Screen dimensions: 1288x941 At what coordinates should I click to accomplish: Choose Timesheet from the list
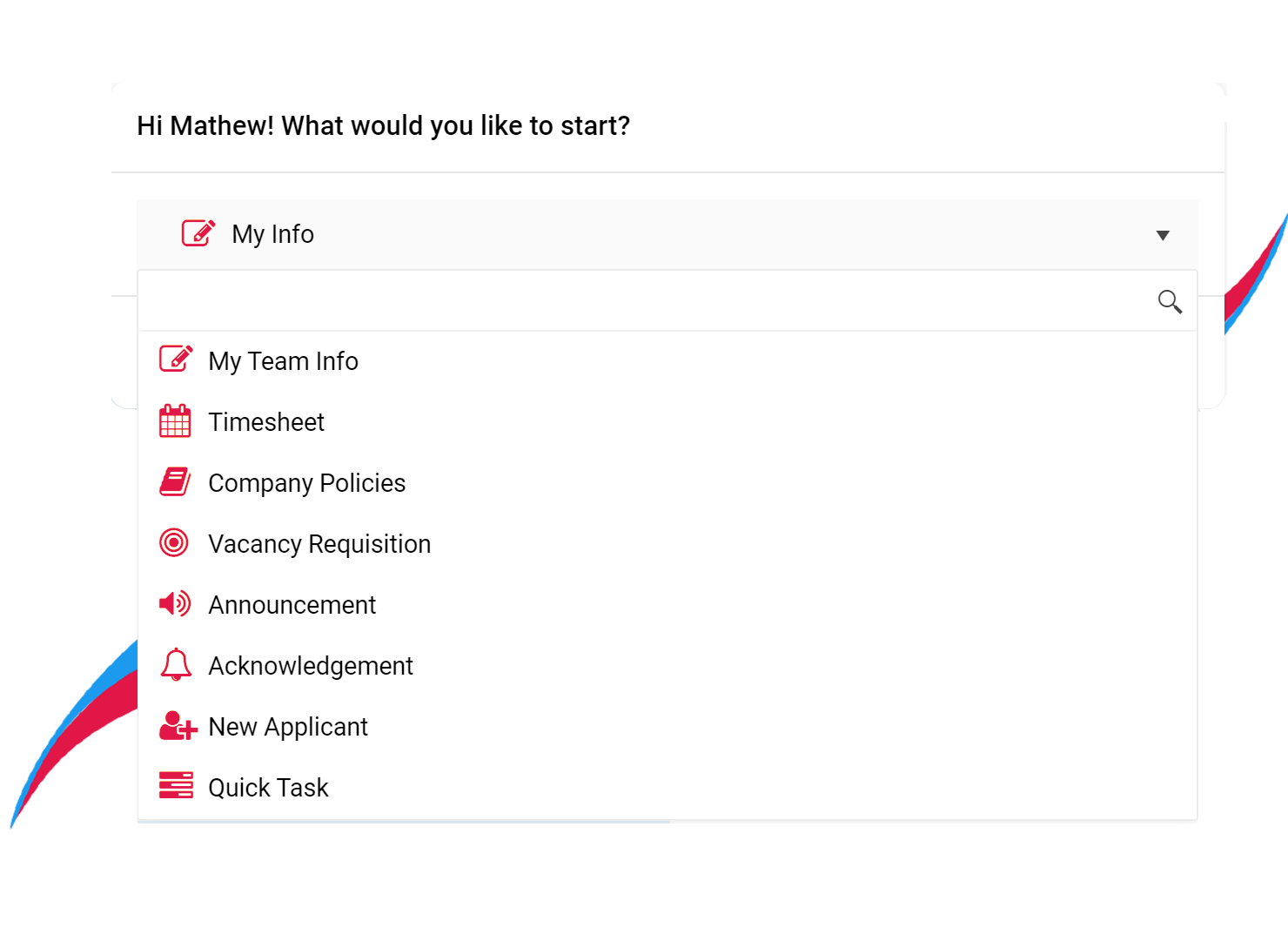266,422
